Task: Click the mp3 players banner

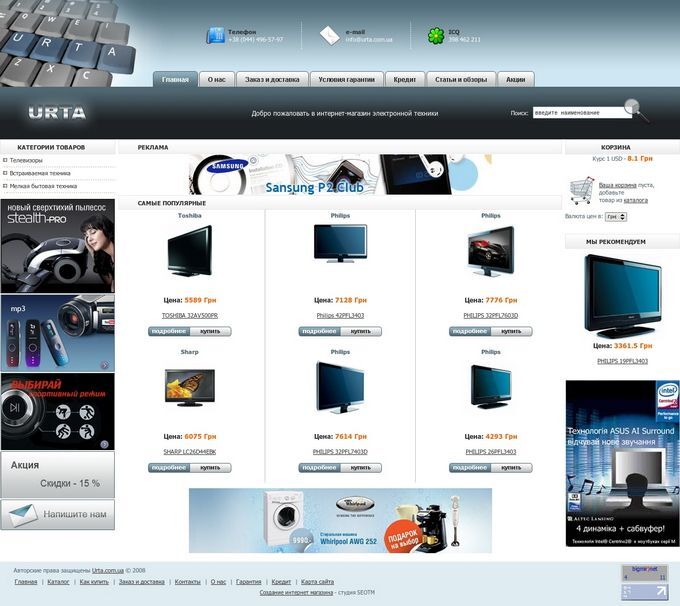Action: (58, 333)
